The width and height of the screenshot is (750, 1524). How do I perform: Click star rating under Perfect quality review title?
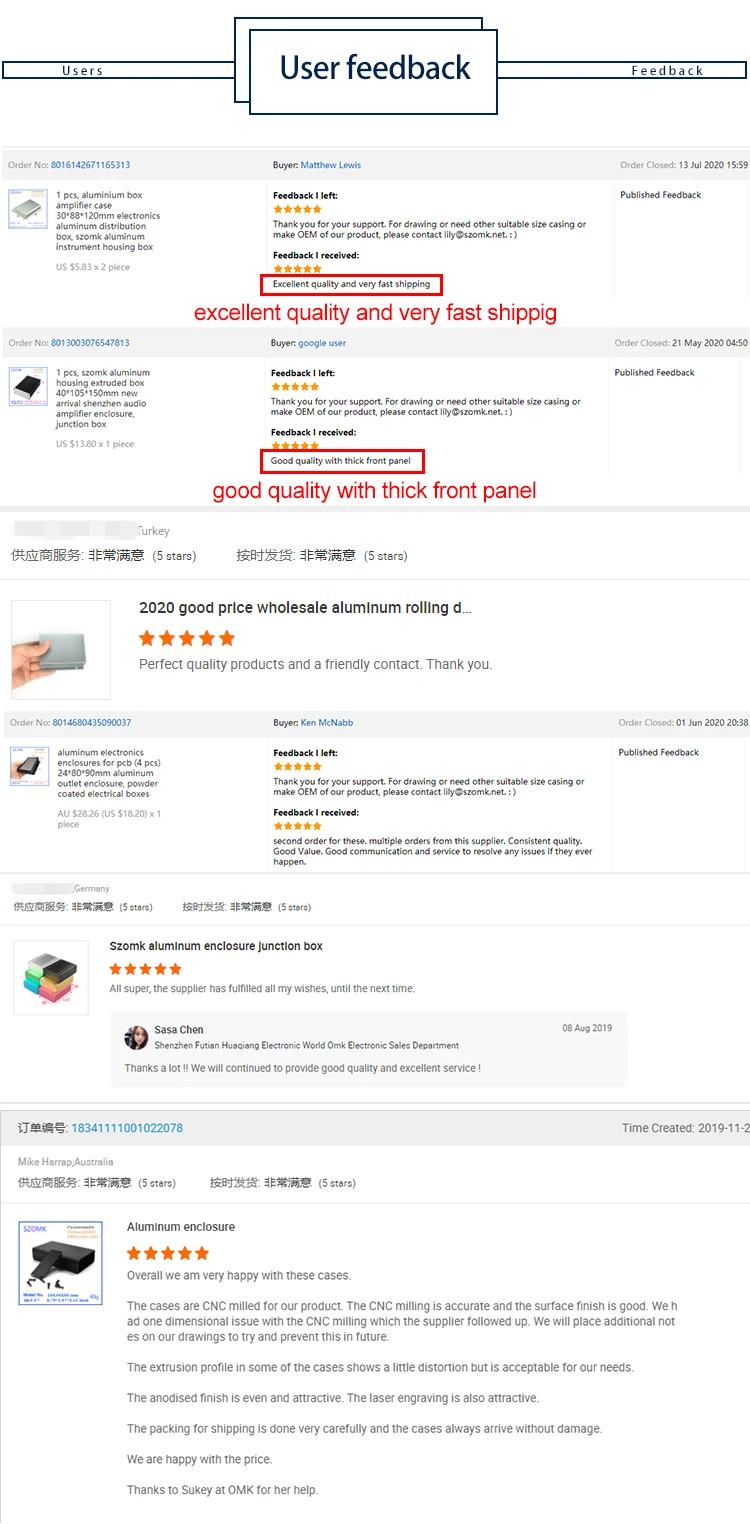187,638
